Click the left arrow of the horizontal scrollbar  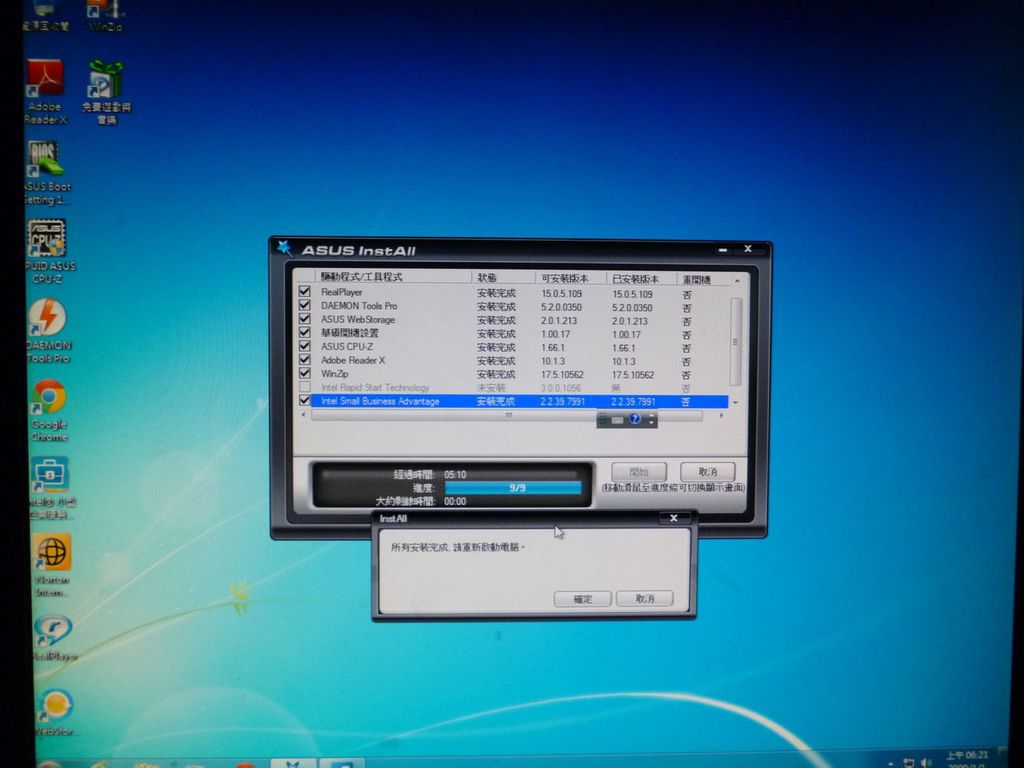[303, 415]
